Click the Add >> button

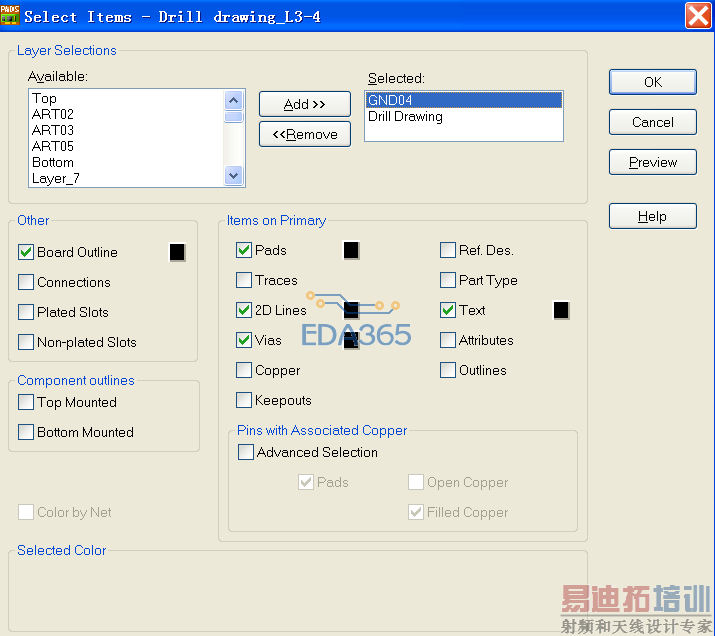[305, 104]
